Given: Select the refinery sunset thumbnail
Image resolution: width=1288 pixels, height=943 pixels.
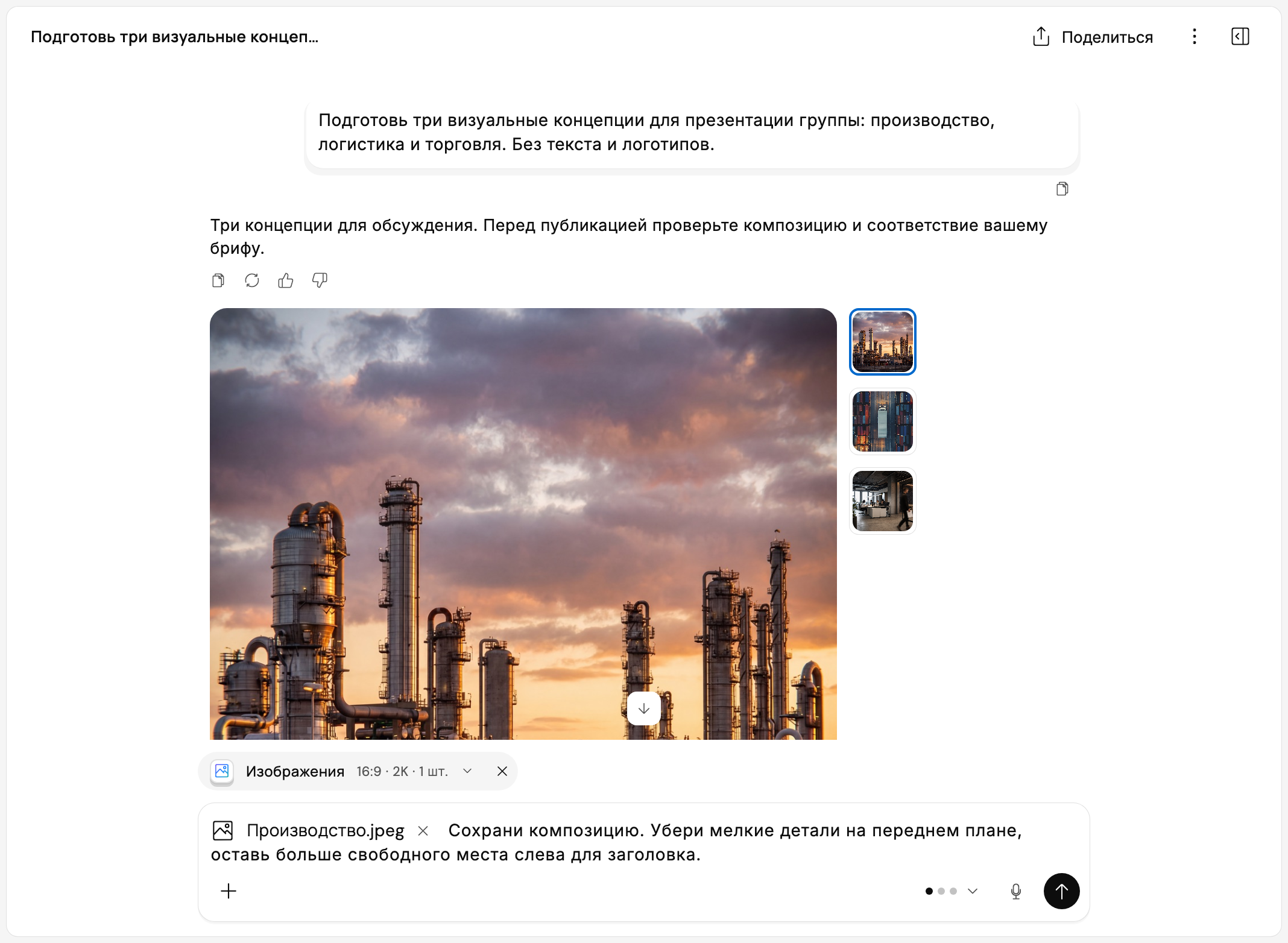Looking at the screenshot, I should [x=883, y=342].
